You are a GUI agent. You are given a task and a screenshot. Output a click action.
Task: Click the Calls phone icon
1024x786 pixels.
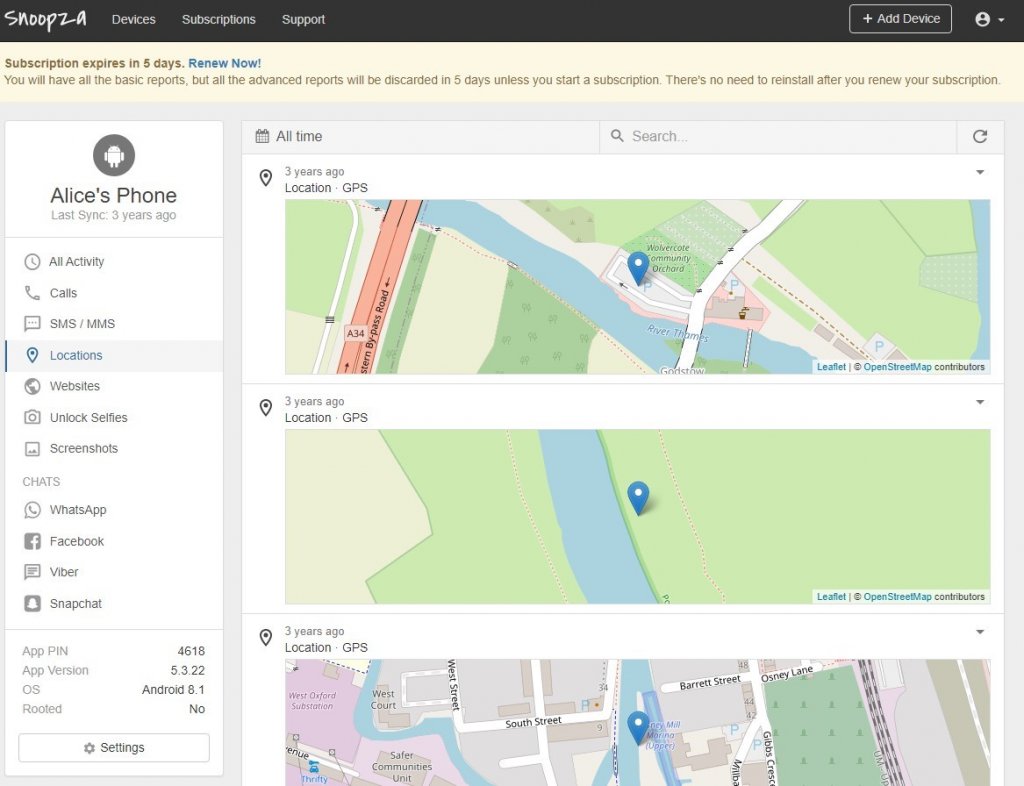pos(32,293)
